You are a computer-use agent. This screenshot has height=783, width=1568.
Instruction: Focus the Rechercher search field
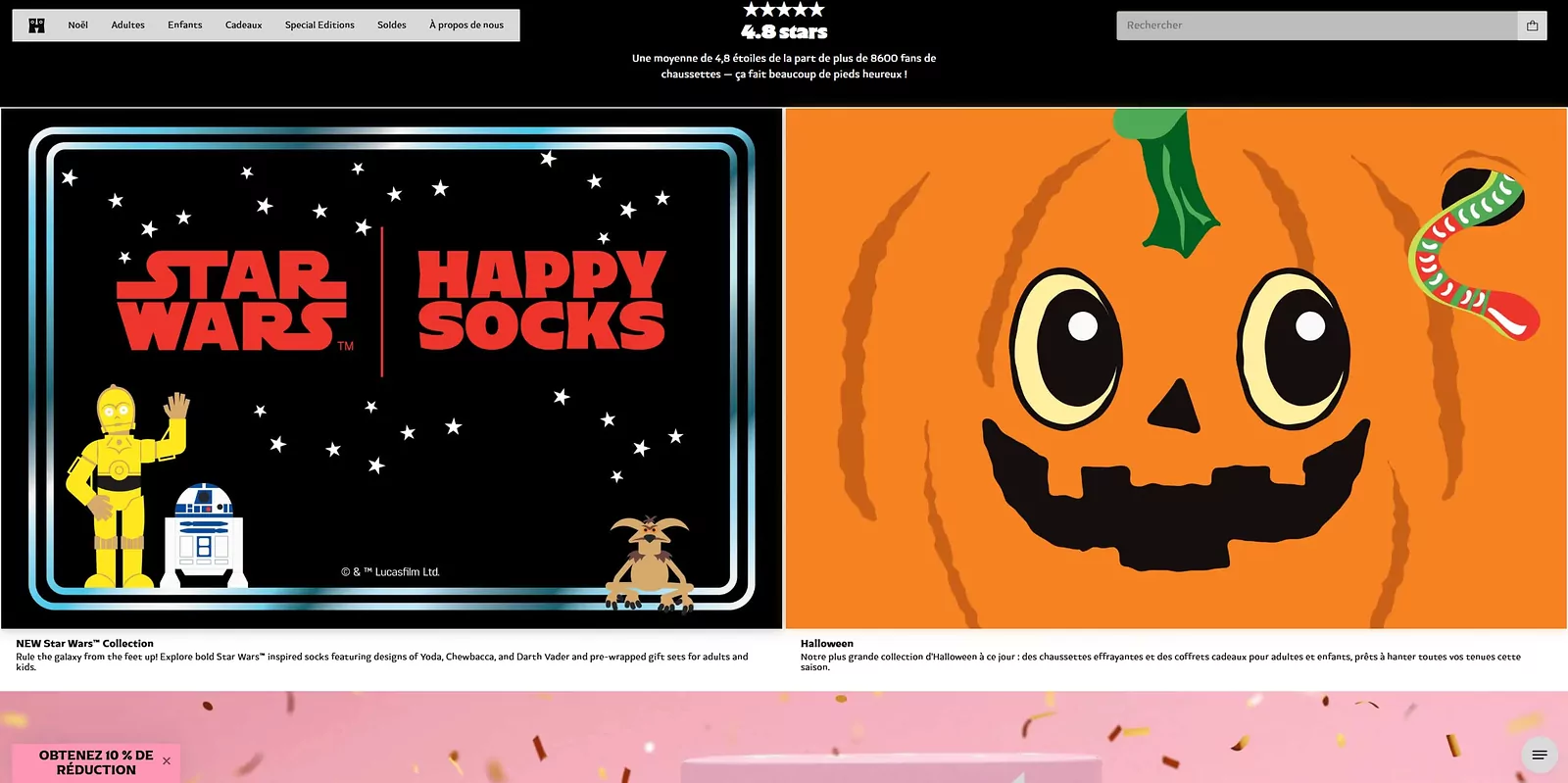tap(1317, 25)
